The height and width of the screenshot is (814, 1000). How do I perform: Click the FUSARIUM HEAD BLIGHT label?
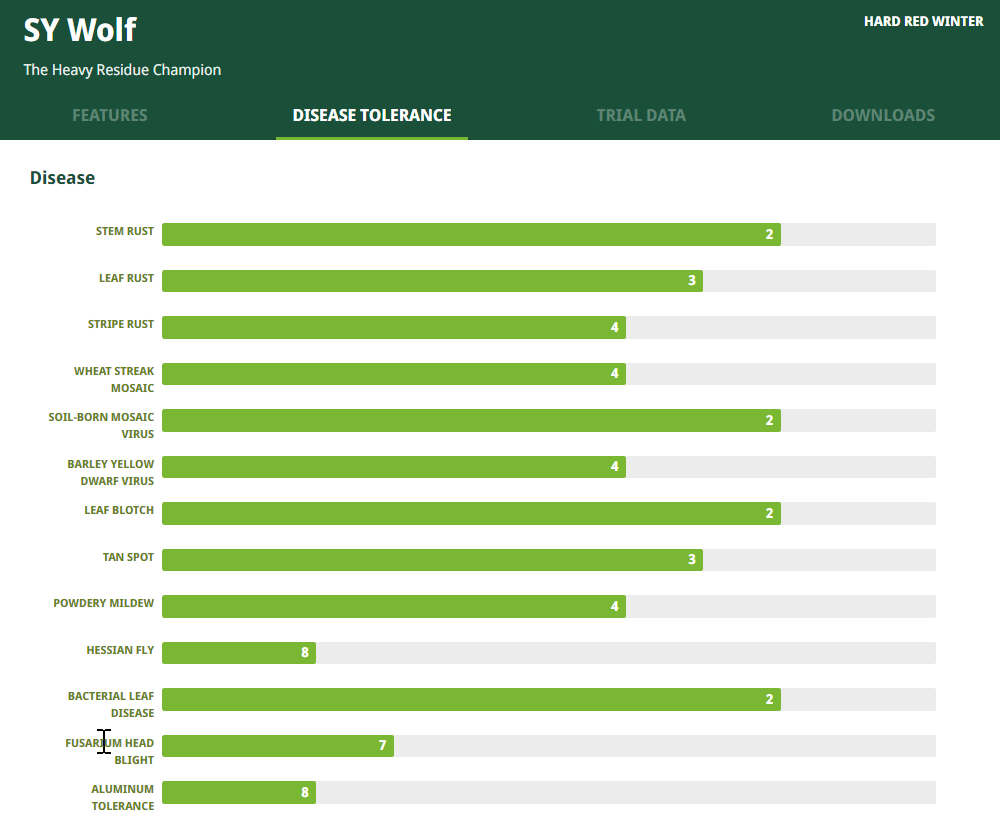coord(110,751)
